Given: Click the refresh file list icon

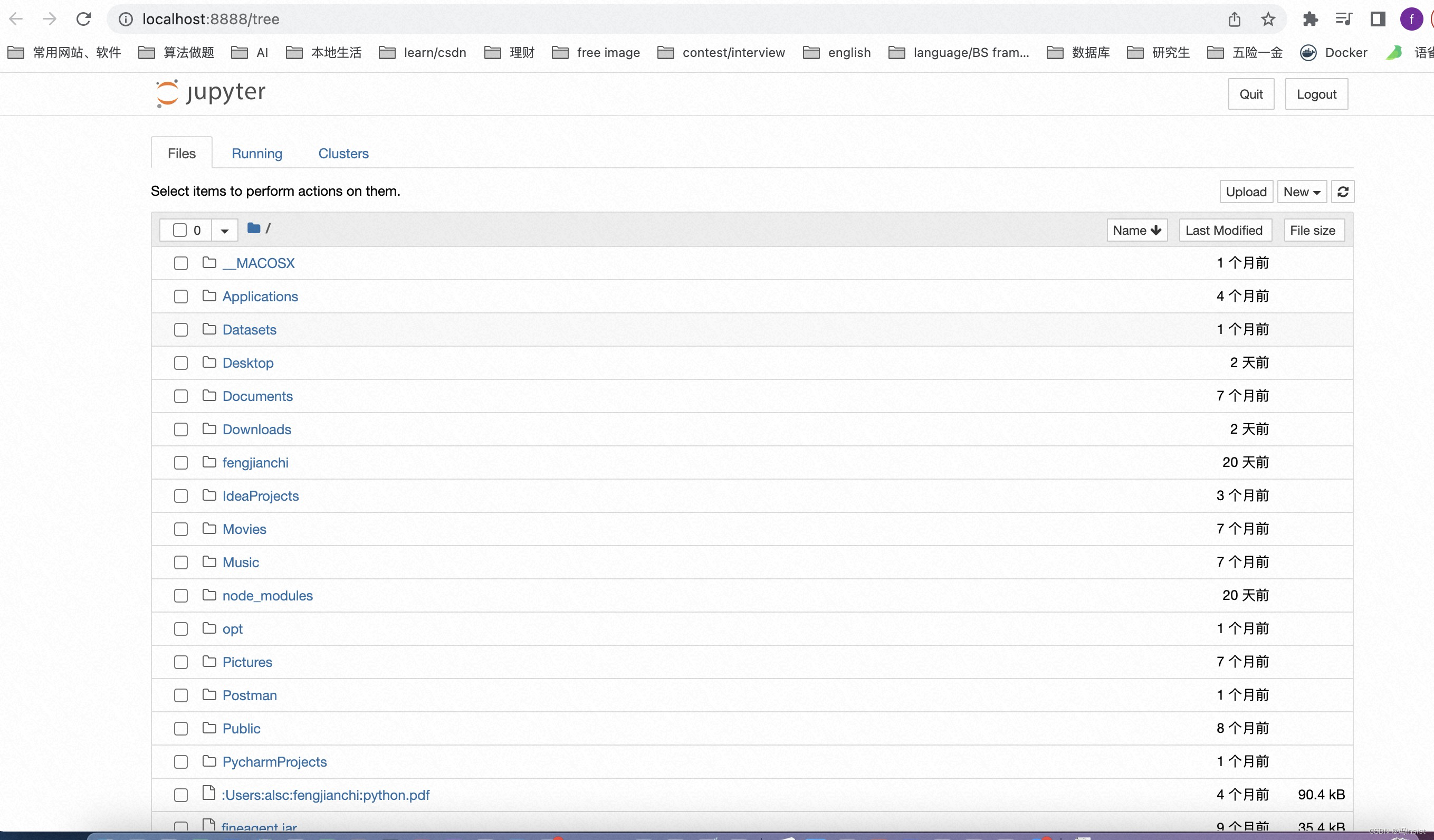Looking at the screenshot, I should click(x=1342, y=192).
